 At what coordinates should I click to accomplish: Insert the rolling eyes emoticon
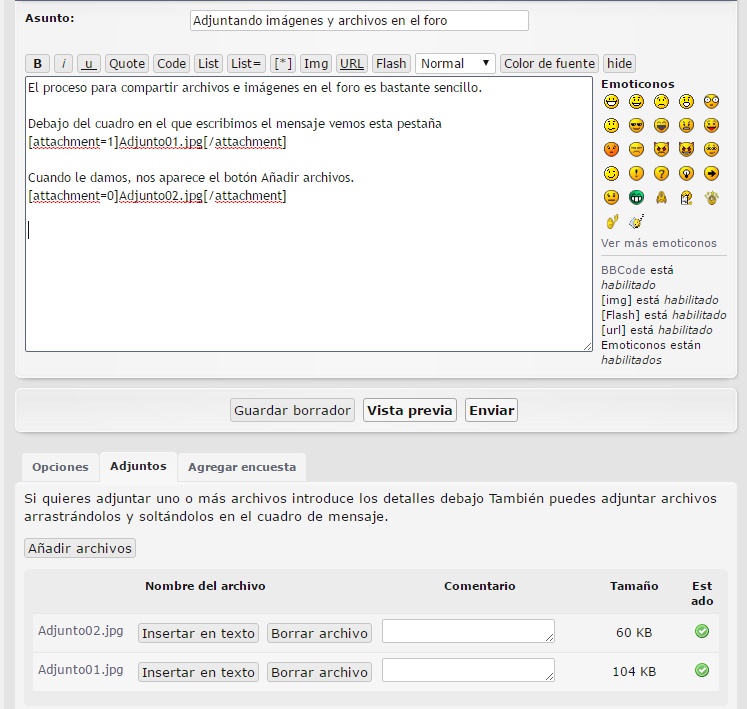point(711,149)
